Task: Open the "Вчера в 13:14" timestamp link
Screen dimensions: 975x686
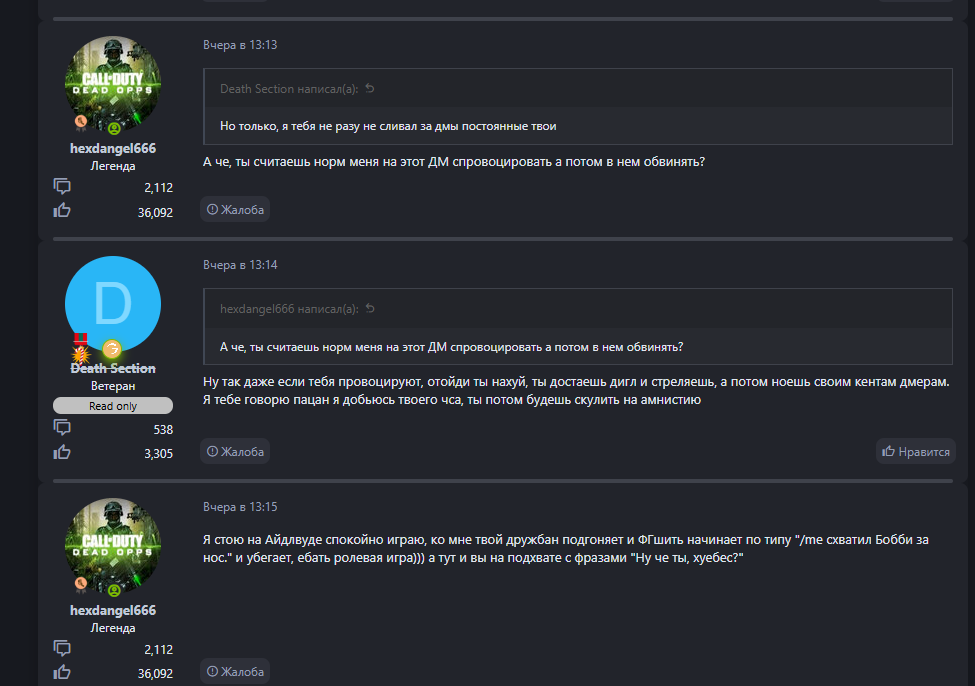Action: 240,265
